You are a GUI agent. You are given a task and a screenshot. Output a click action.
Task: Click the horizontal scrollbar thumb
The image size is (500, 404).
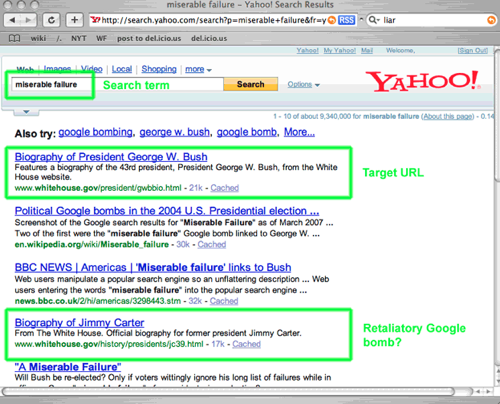[229, 391]
